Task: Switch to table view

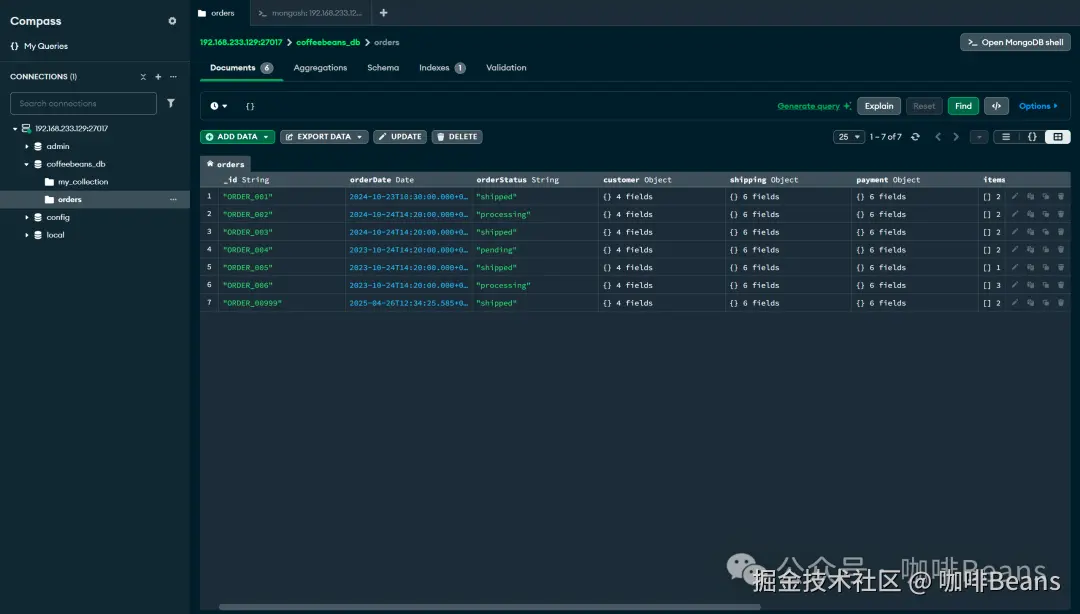Action: click(1058, 137)
